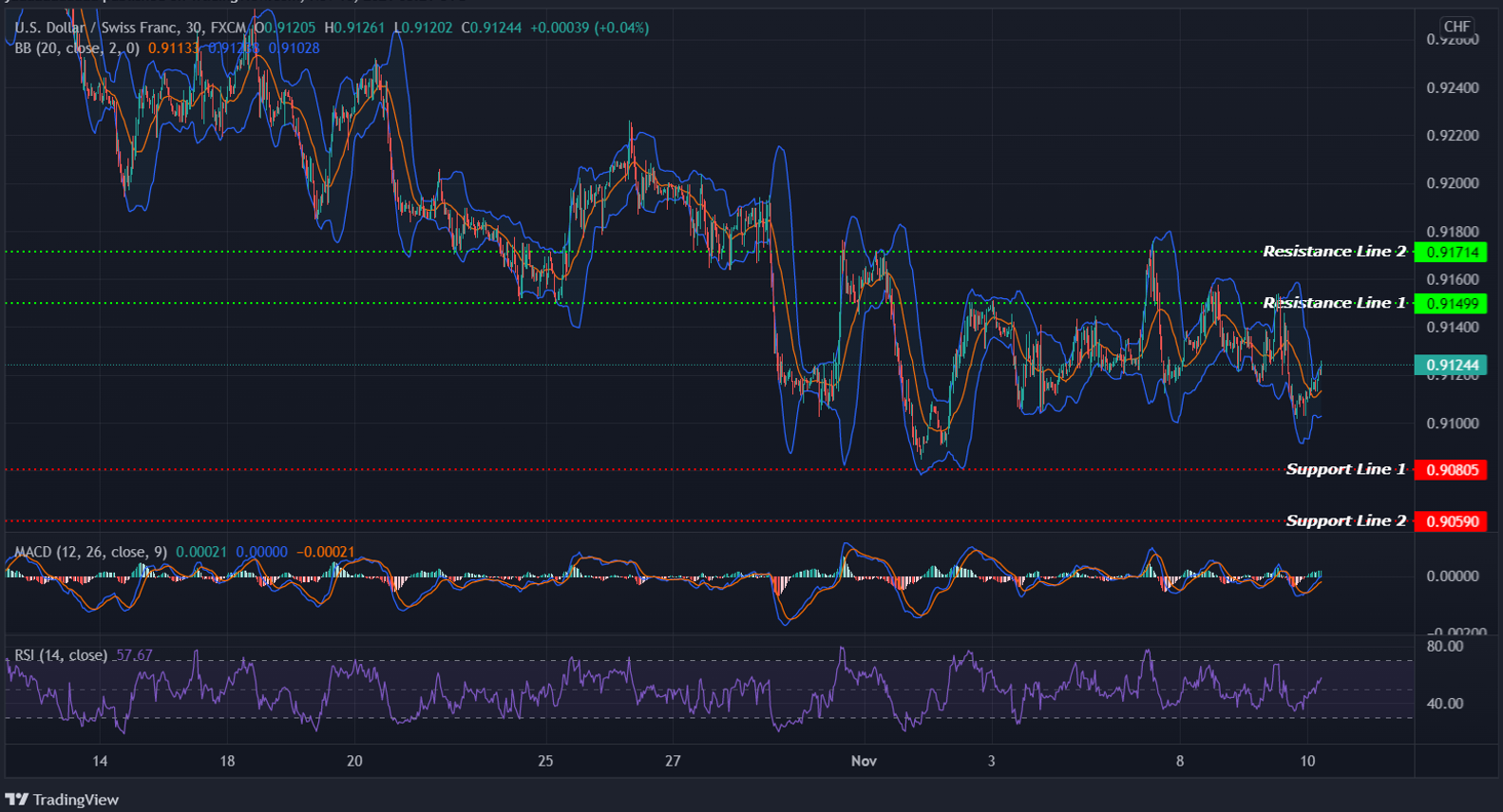The width and height of the screenshot is (1503, 812).
Task: Click the 10 date on the time axis
Action: (x=1307, y=761)
